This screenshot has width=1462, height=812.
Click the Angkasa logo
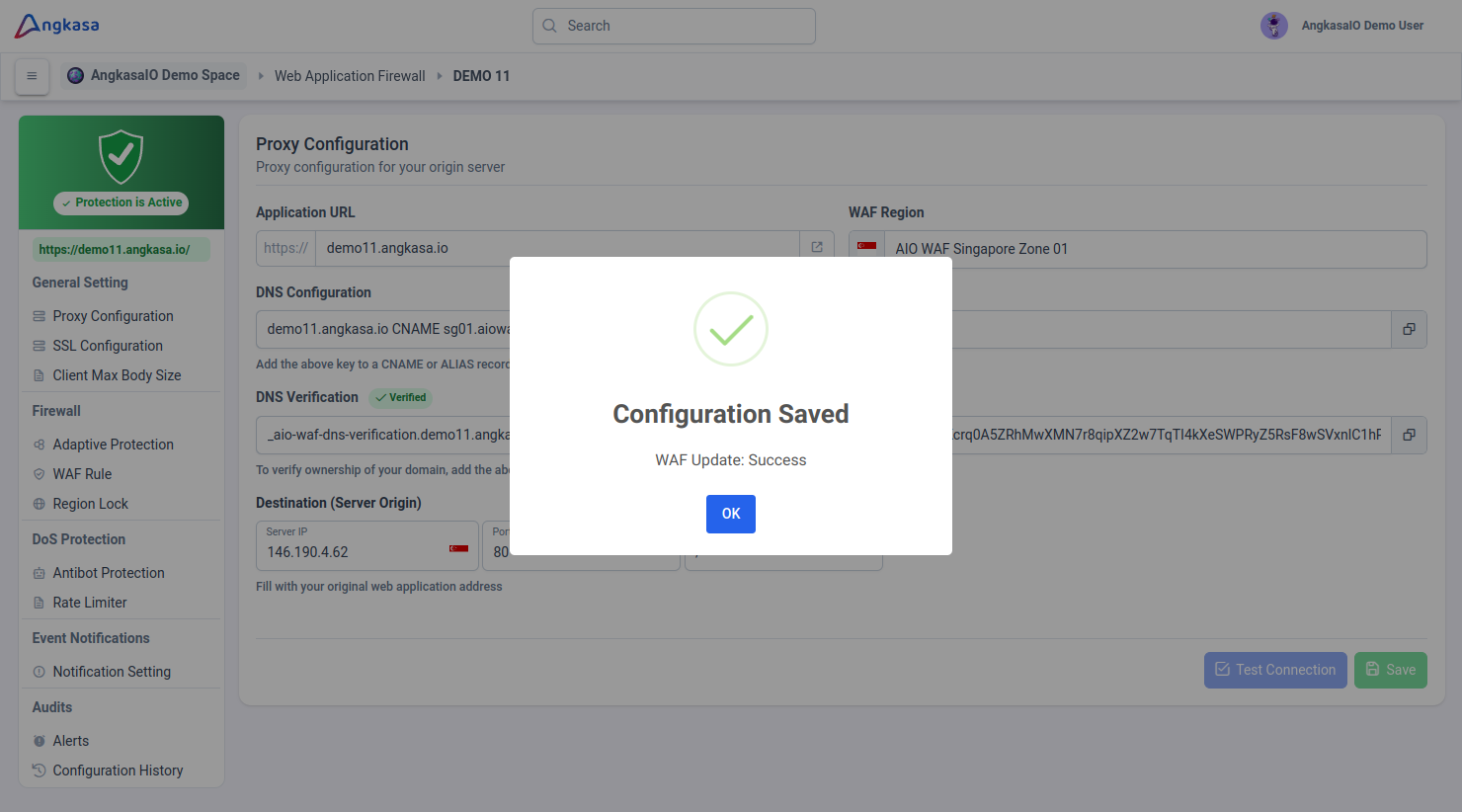pyautogui.click(x=57, y=26)
